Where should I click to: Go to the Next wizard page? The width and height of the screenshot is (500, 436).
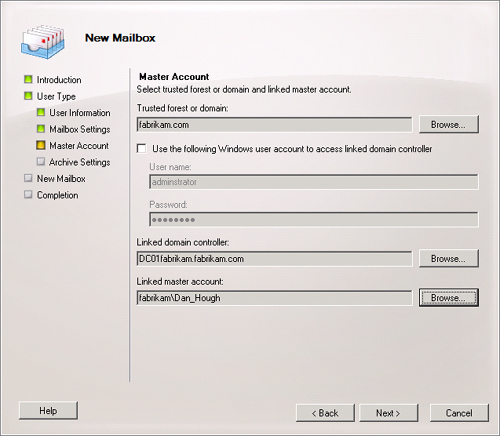point(388,413)
